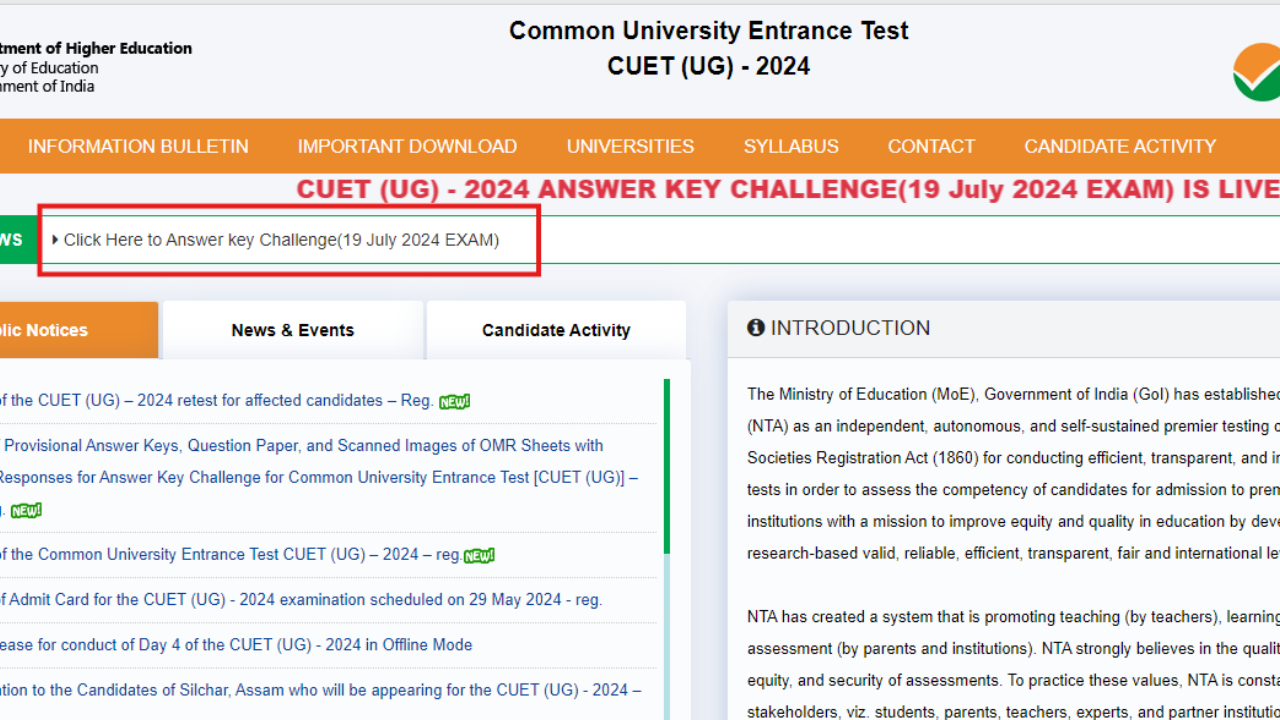Click the Department of Higher Education text
Screen dimensions: 1280x720
click(x=96, y=48)
